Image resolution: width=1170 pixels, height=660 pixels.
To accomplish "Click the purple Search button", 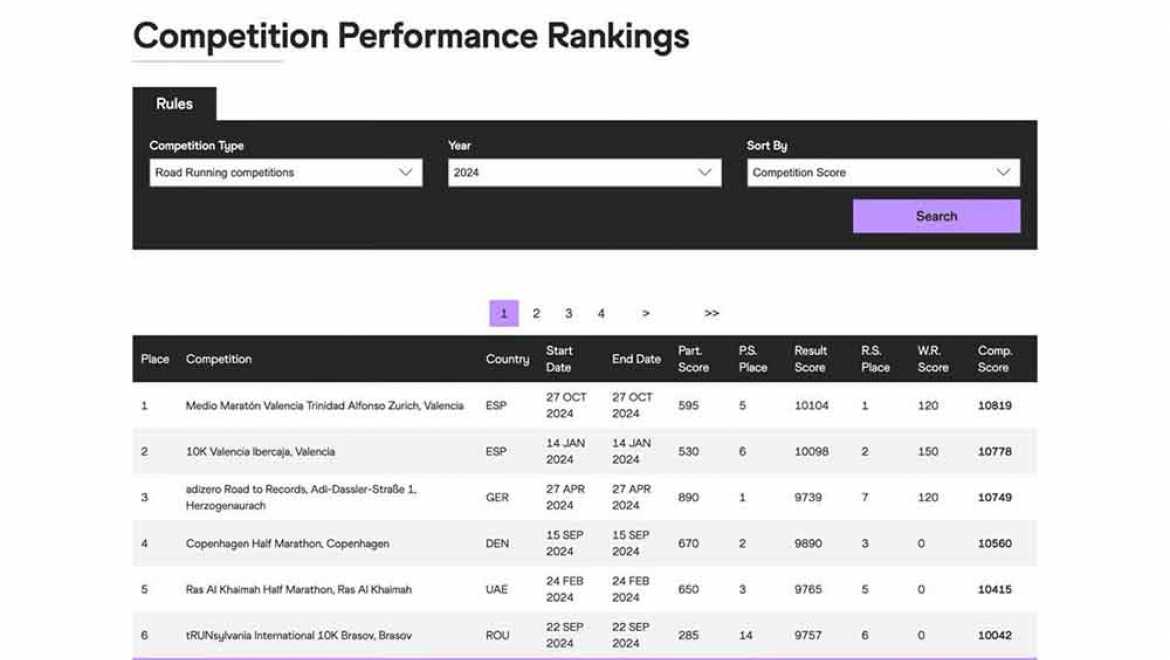I will 936,216.
